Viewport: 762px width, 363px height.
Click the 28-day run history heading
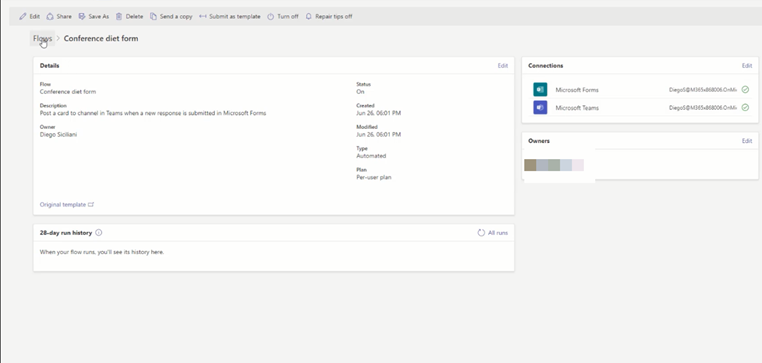(x=66, y=233)
